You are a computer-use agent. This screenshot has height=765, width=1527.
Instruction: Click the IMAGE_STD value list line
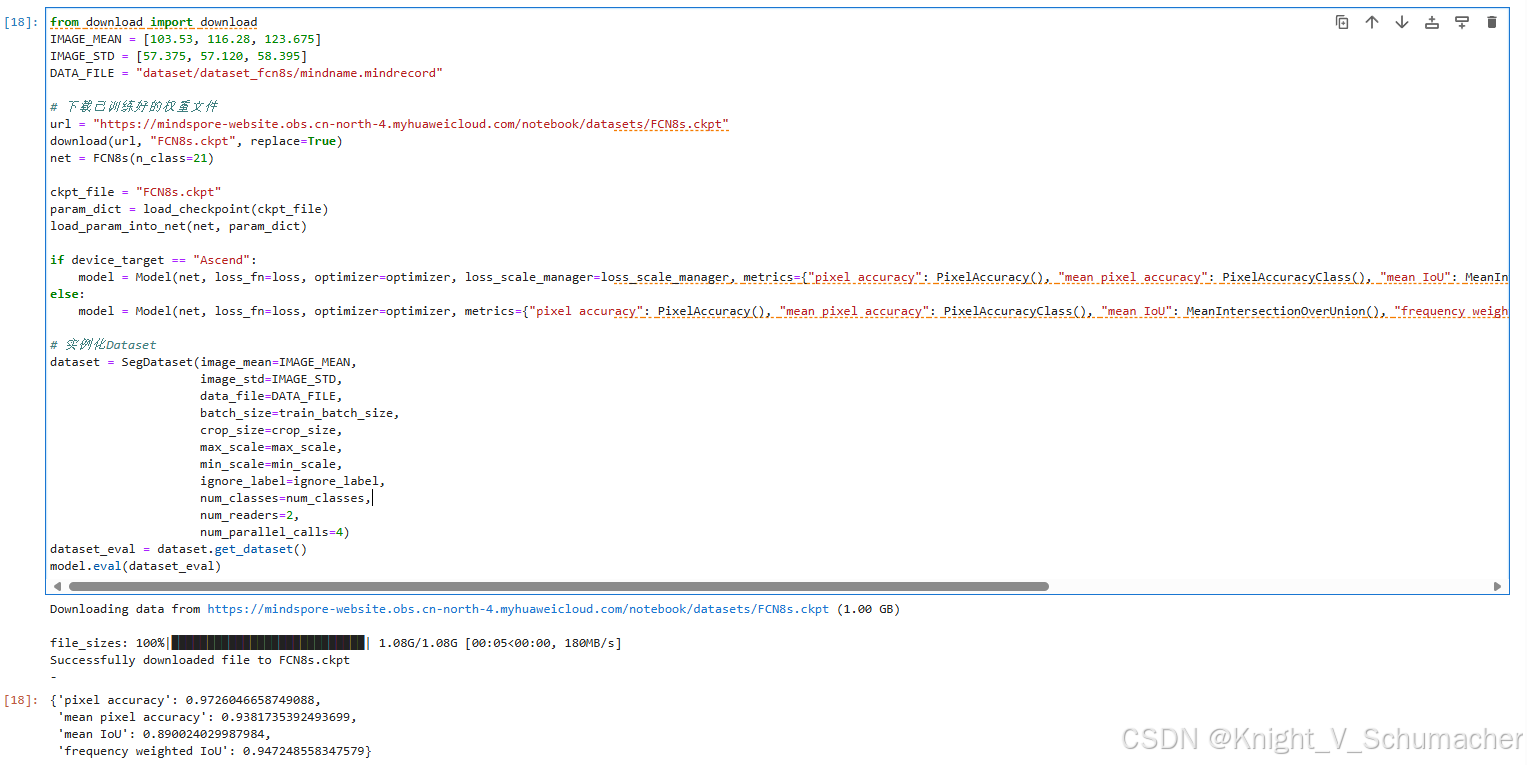point(178,56)
